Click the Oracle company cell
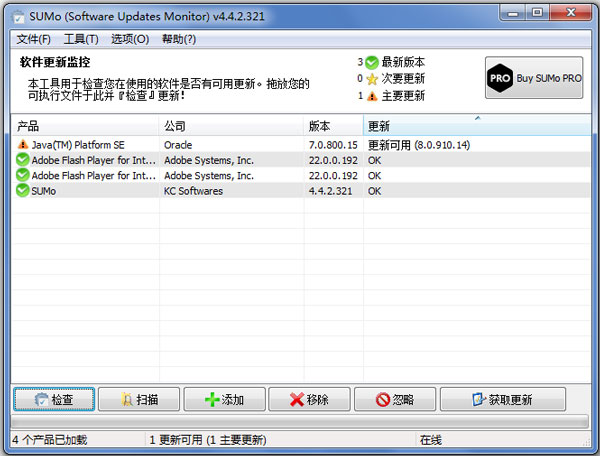Screen dimensions: 600x456 pos(178,145)
